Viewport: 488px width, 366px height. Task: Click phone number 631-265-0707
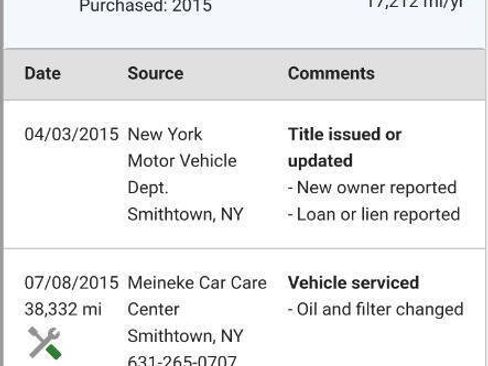click(182, 360)
